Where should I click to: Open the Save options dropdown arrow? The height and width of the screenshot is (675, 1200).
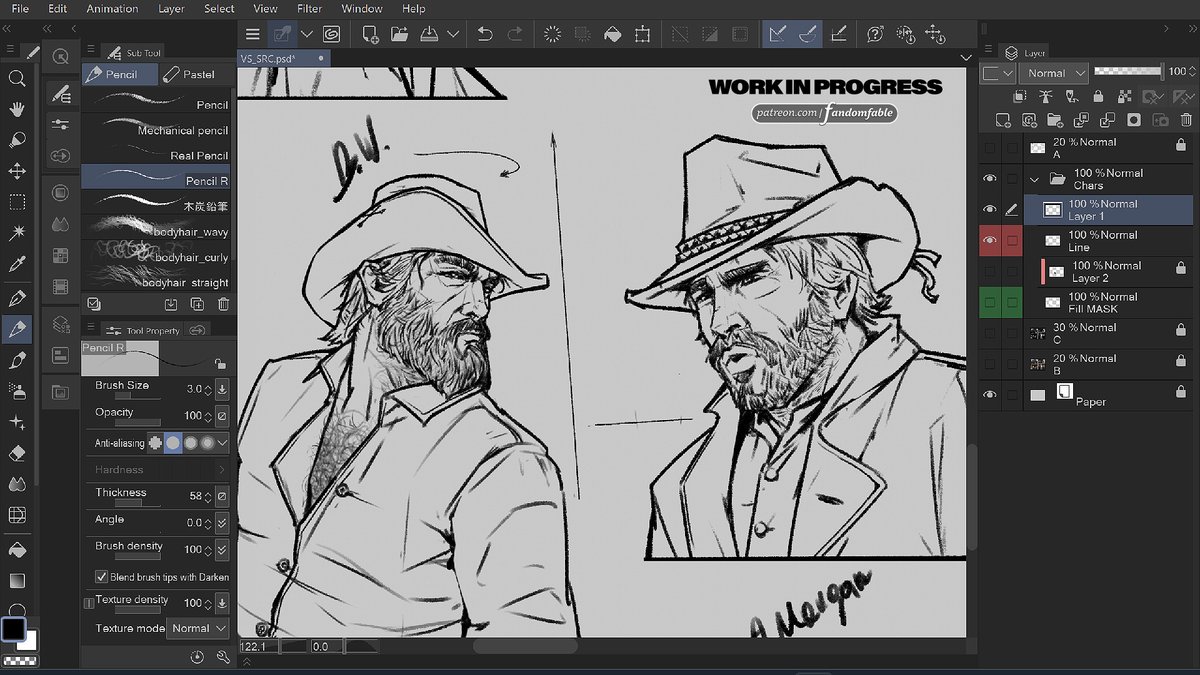coord(453,34)
